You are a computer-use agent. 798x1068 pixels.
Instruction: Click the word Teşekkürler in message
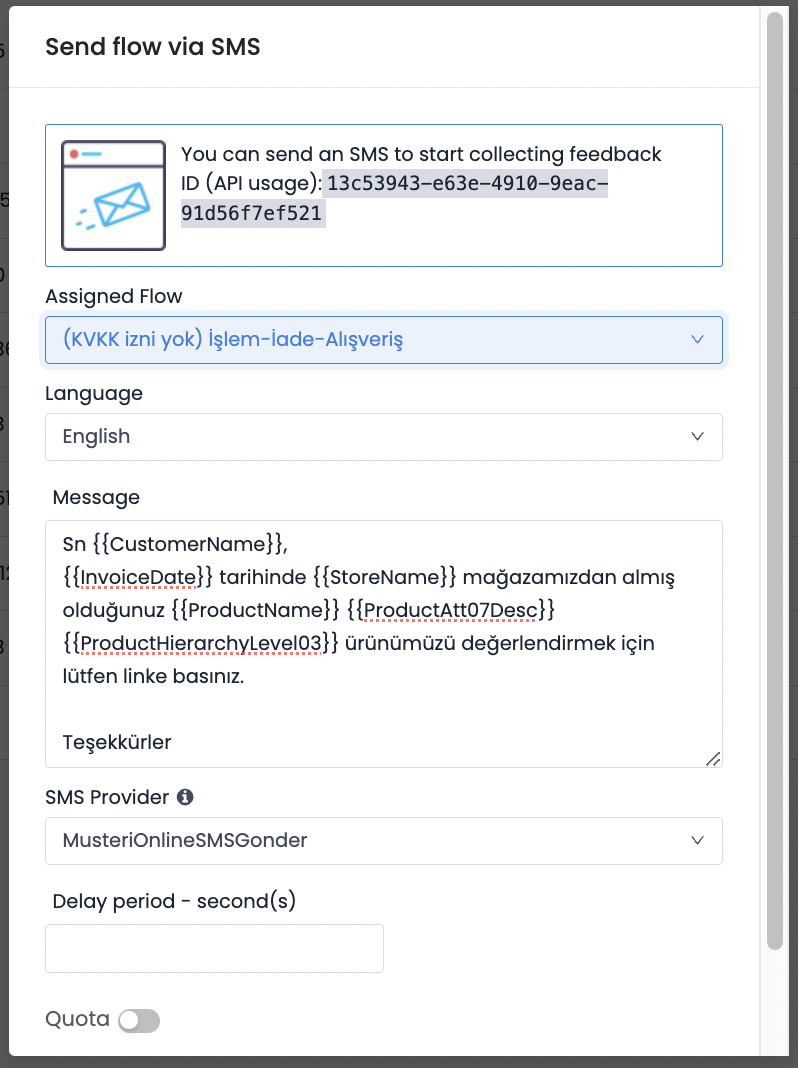point(117,742)
